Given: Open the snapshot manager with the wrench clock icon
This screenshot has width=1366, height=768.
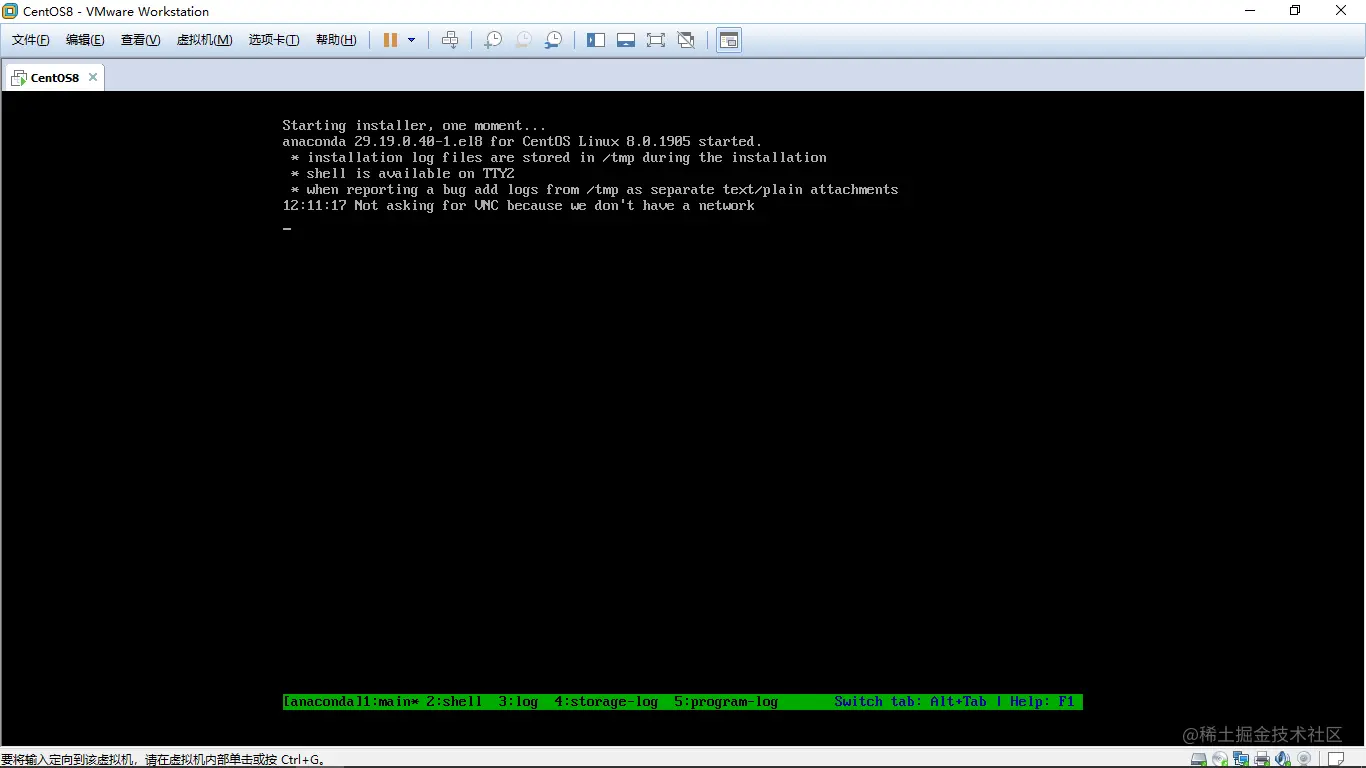Looking at the screenshot, I should click(553, 40).
